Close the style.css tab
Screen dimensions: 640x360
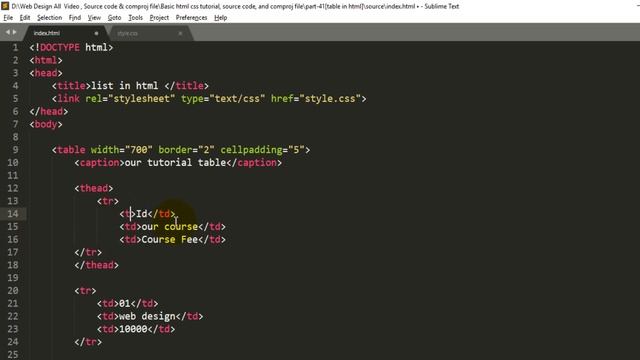180,33
